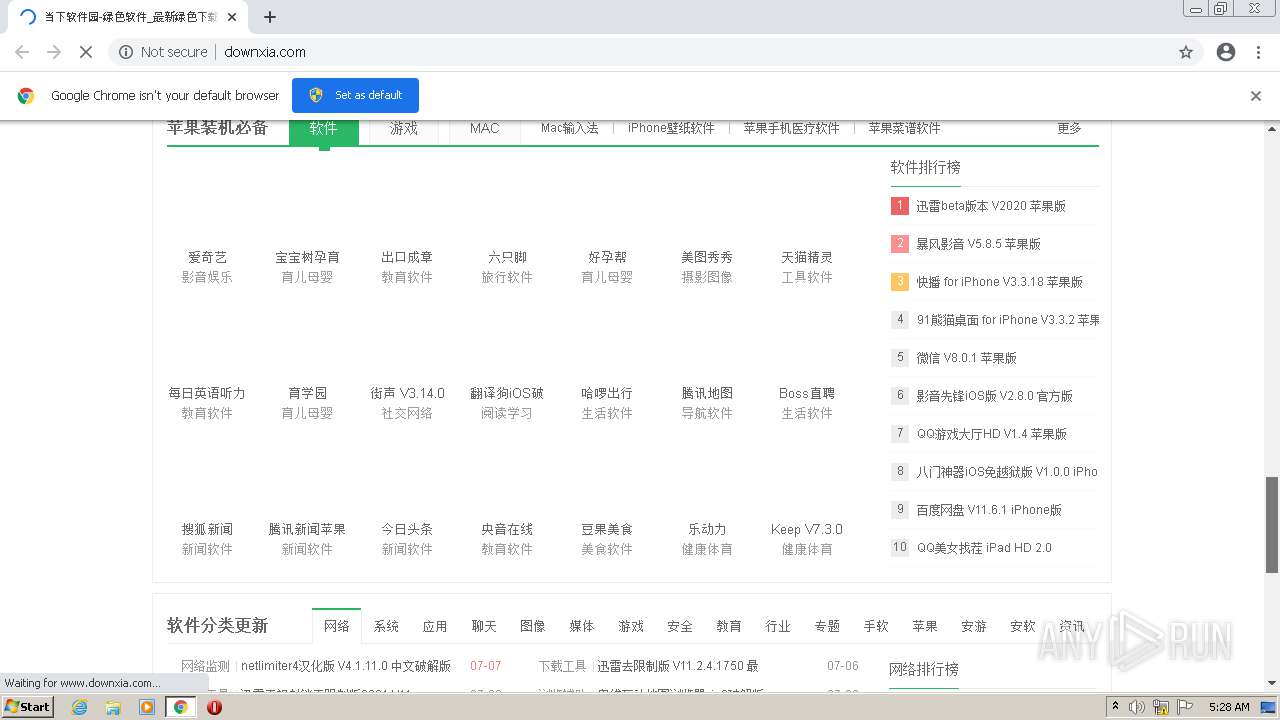The height and width of the screenshot is (720, 1280).
Task: Open 暴风影音 V5.8.5 苹果版 ranking item
Action: coord(978,244)
